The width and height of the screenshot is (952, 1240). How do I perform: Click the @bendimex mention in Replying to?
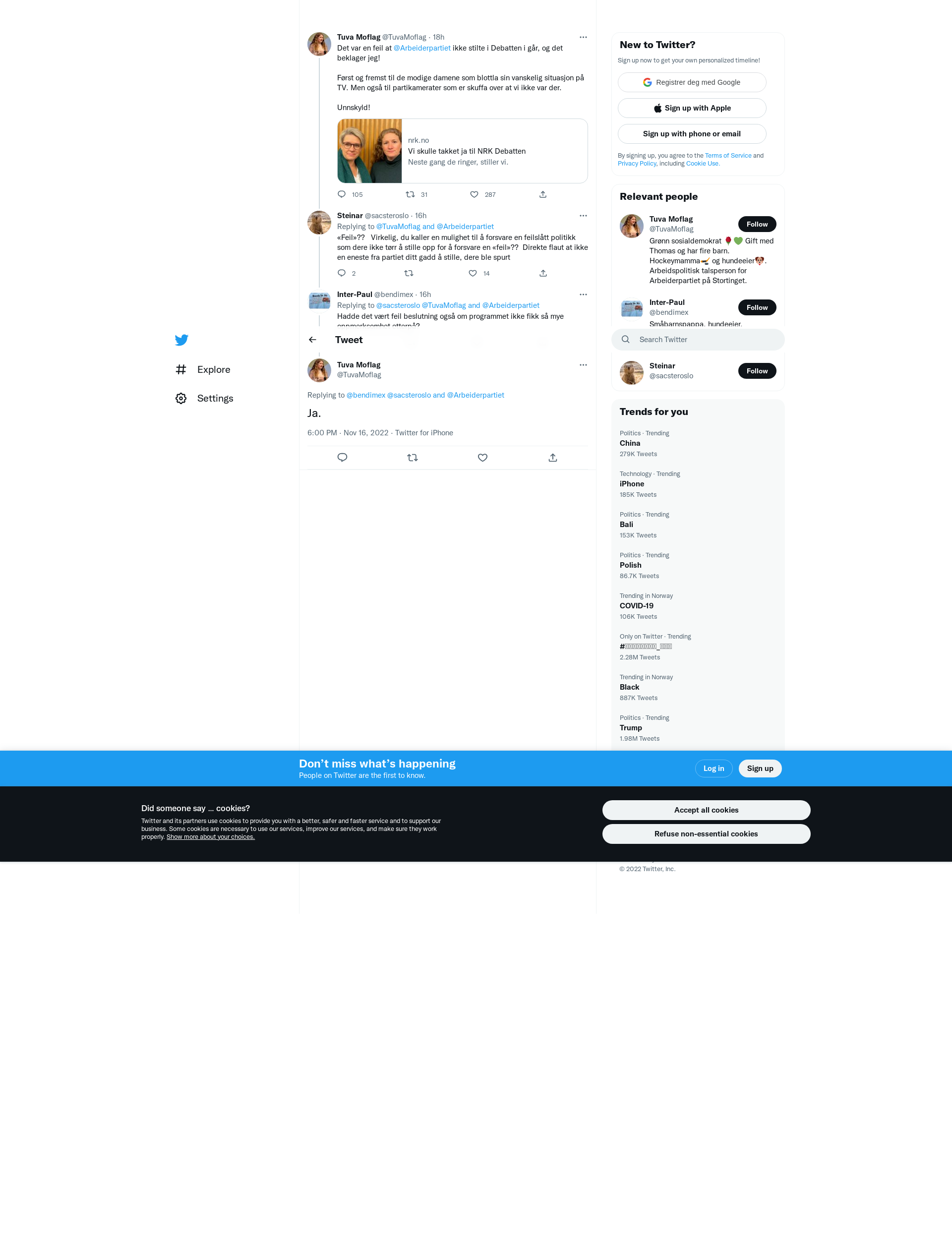click(366, 395)
